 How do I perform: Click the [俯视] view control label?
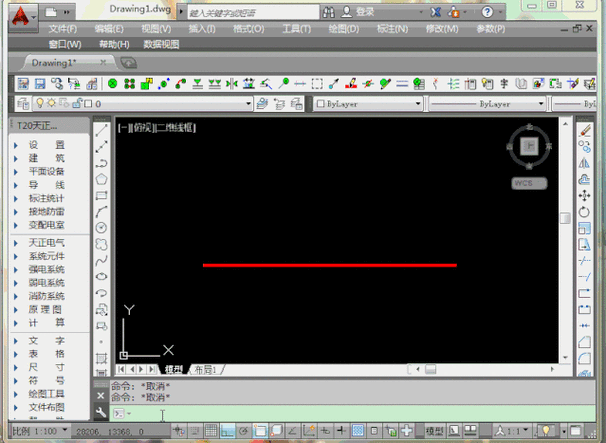pyautogui.click(x=141, y=128)
